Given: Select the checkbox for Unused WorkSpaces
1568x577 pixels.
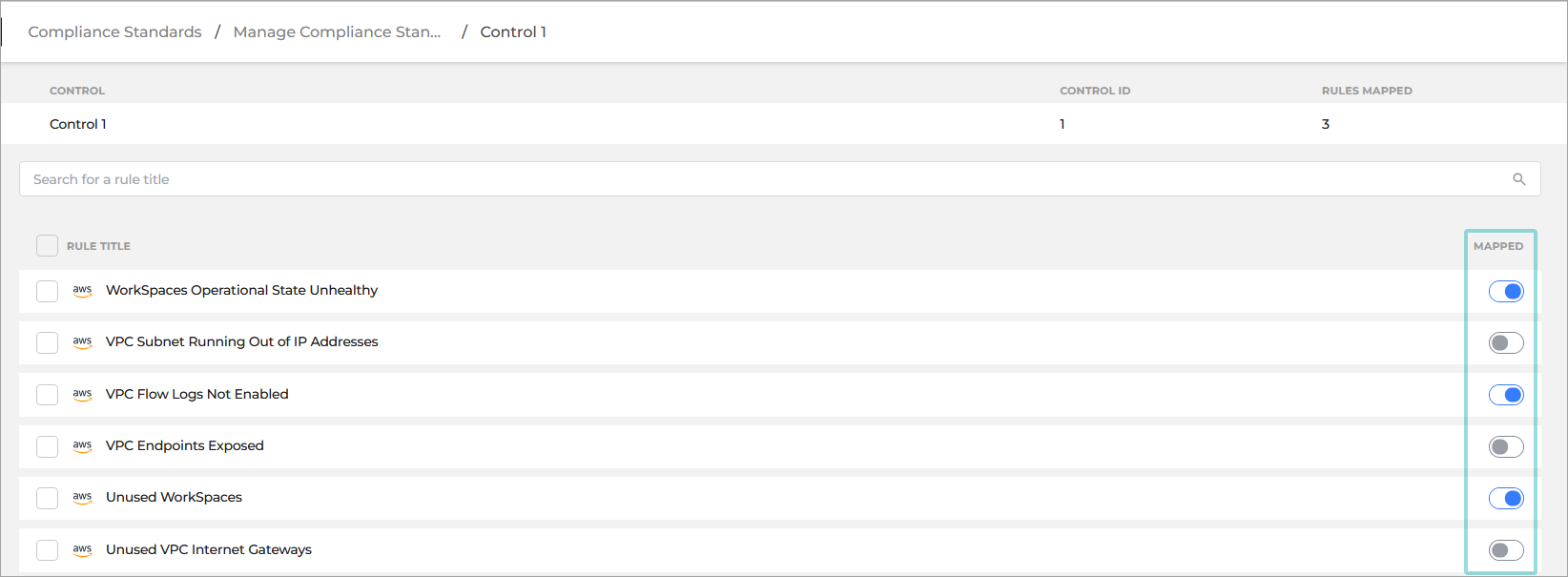Looking at the screenshot, I should (x=47, y=497).
